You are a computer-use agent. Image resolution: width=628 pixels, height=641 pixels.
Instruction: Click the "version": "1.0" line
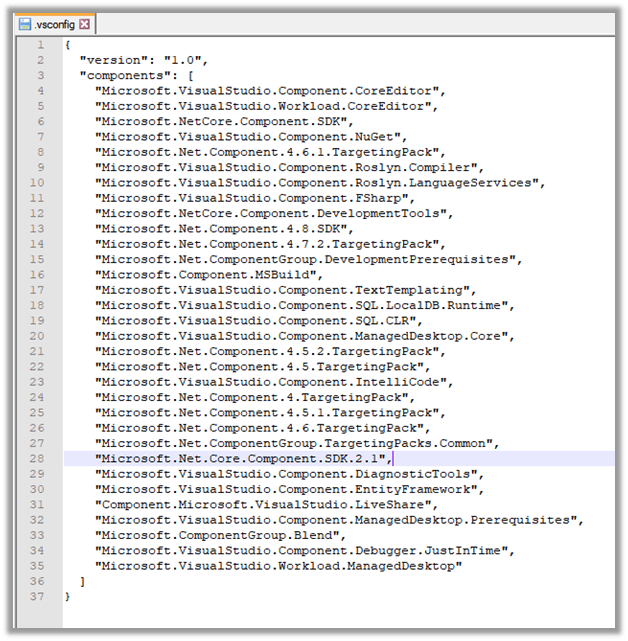144,60
